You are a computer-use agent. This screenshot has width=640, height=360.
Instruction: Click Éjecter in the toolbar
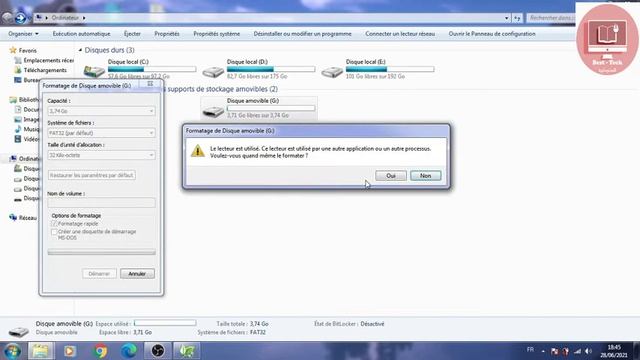click(x=132, y=34)
